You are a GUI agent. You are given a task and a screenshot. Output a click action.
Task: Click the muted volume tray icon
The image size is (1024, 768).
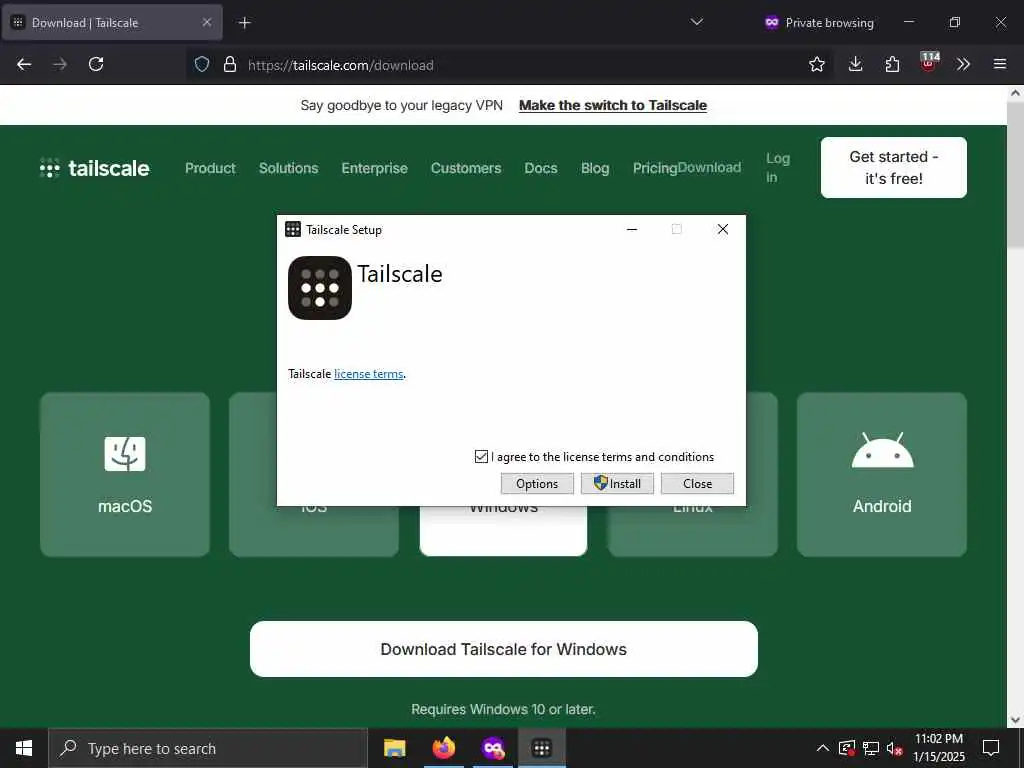click(x=894, y=748)
